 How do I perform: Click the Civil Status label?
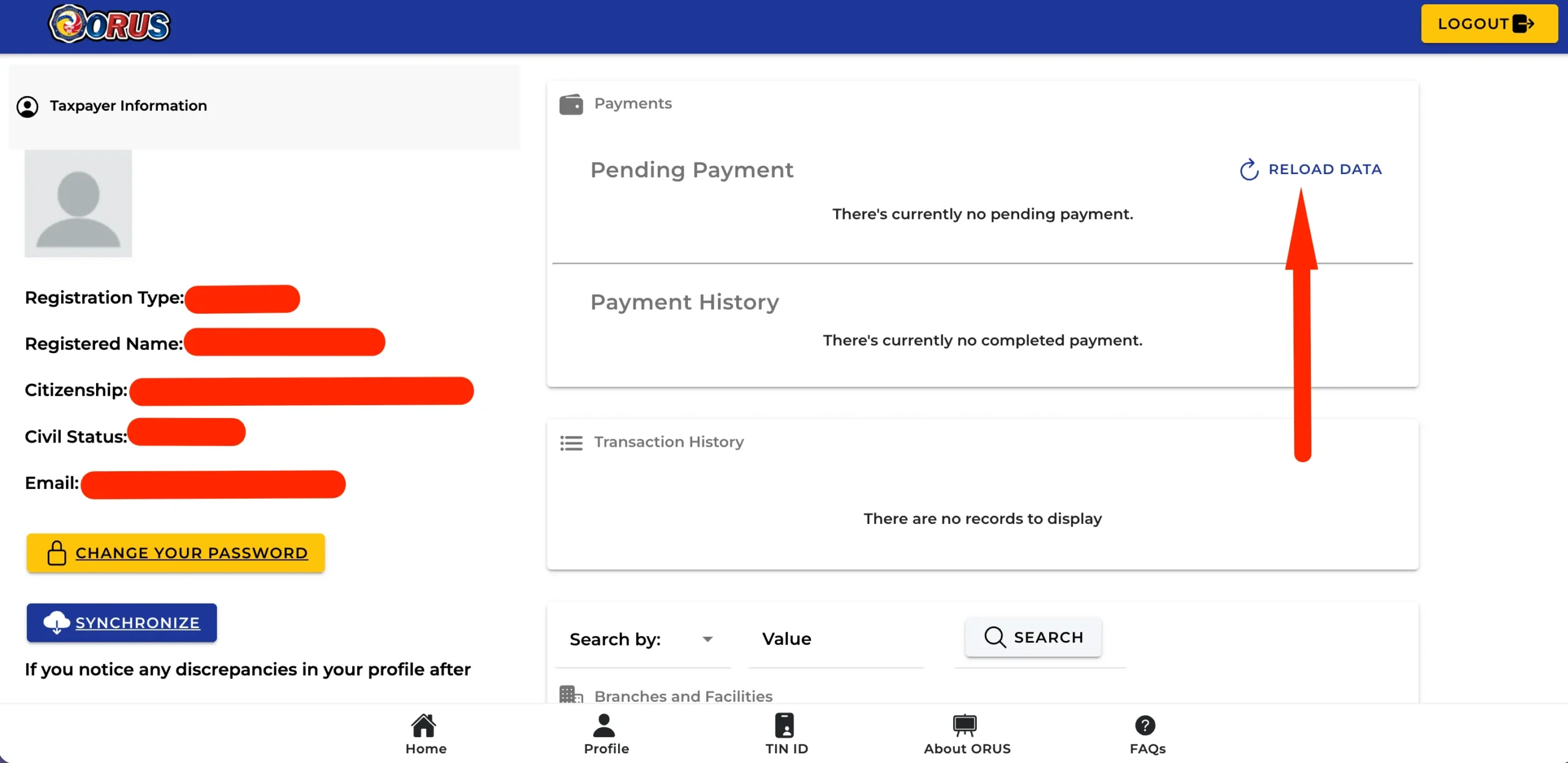click(x=76, y=437)
